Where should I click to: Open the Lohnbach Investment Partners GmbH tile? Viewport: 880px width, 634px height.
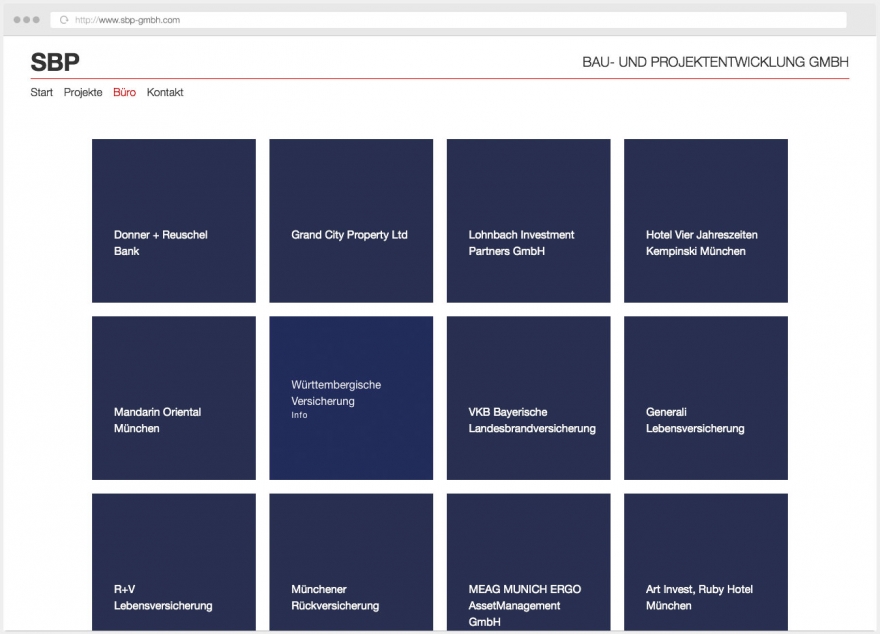click(529, 220)
